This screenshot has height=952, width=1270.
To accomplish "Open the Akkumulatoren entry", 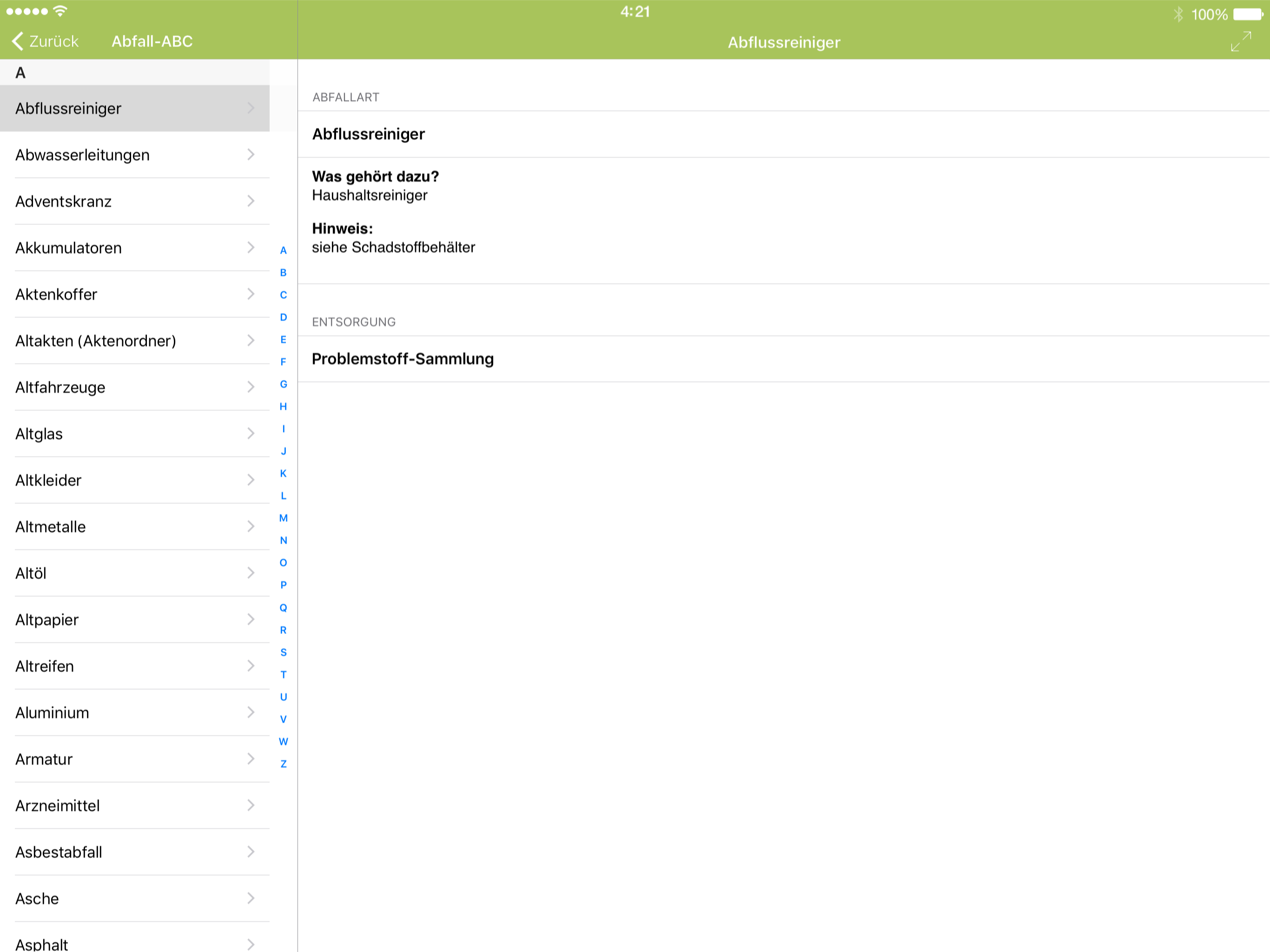I will pyautogui.click(x=134, y=248).
